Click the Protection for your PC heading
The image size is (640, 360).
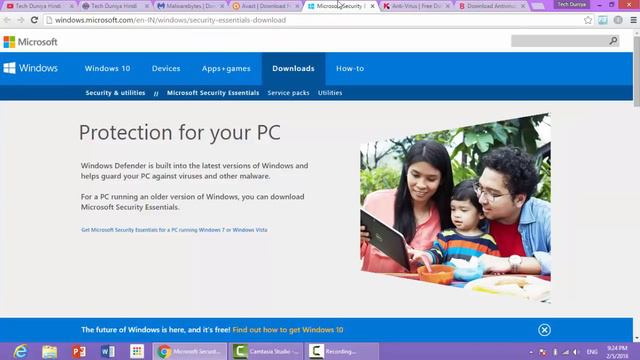[x=180, y=133]
